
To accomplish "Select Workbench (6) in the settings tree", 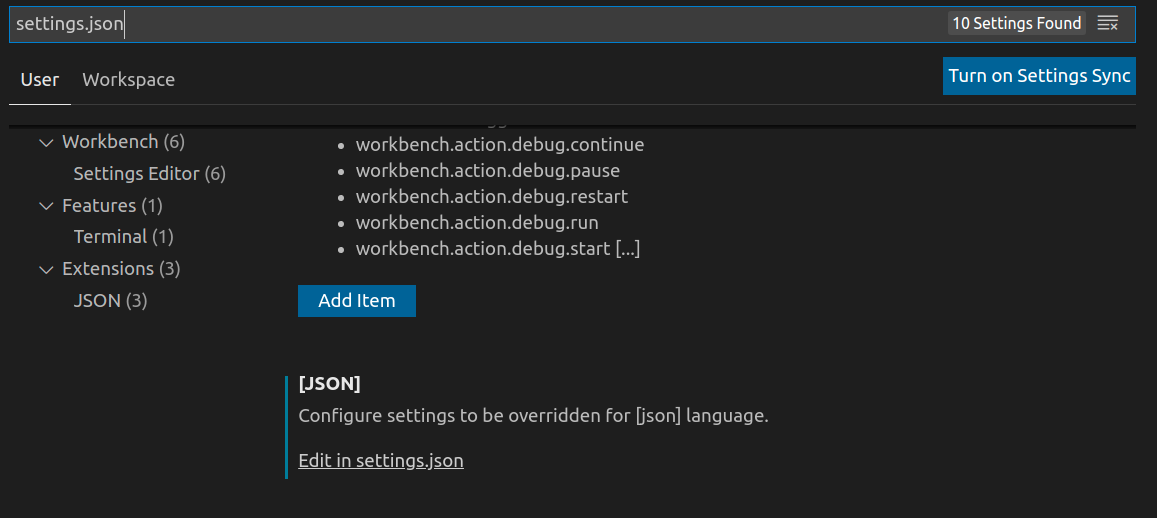I will [x=124, y=142].
